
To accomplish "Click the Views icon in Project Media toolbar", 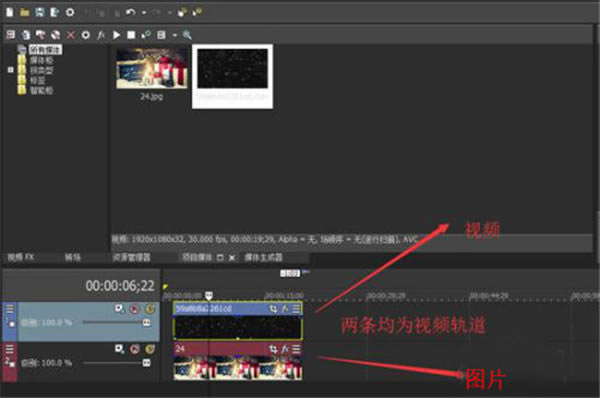I will pos(161,35).
